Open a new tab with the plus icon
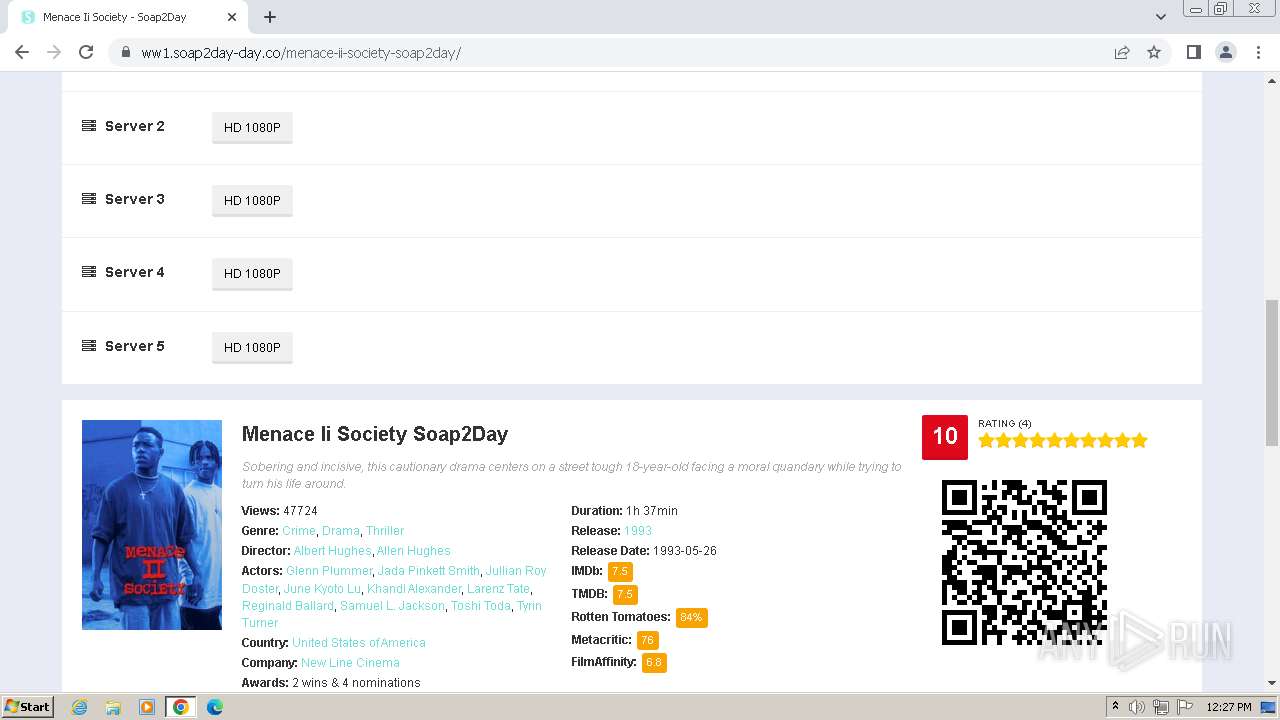 coord(270,17)
